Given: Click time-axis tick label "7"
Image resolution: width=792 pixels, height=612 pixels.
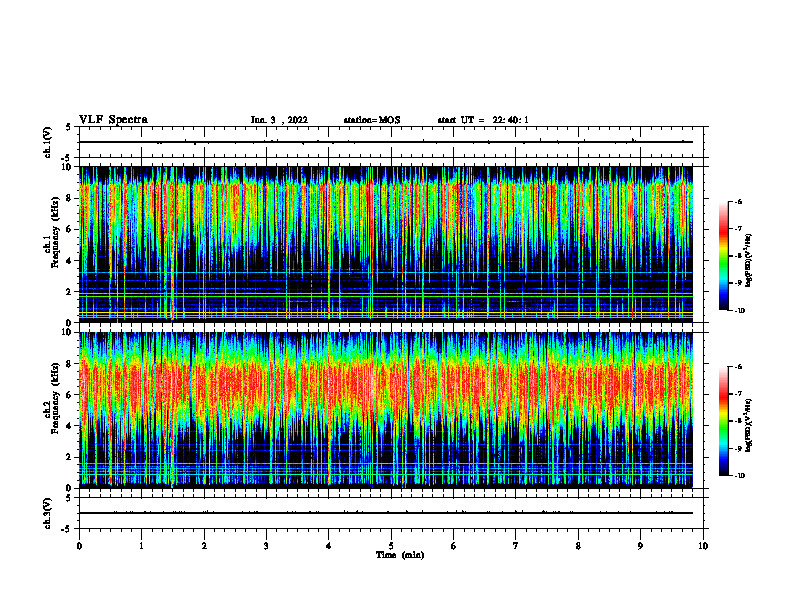Looking at the screenshot, I should 516,546.
